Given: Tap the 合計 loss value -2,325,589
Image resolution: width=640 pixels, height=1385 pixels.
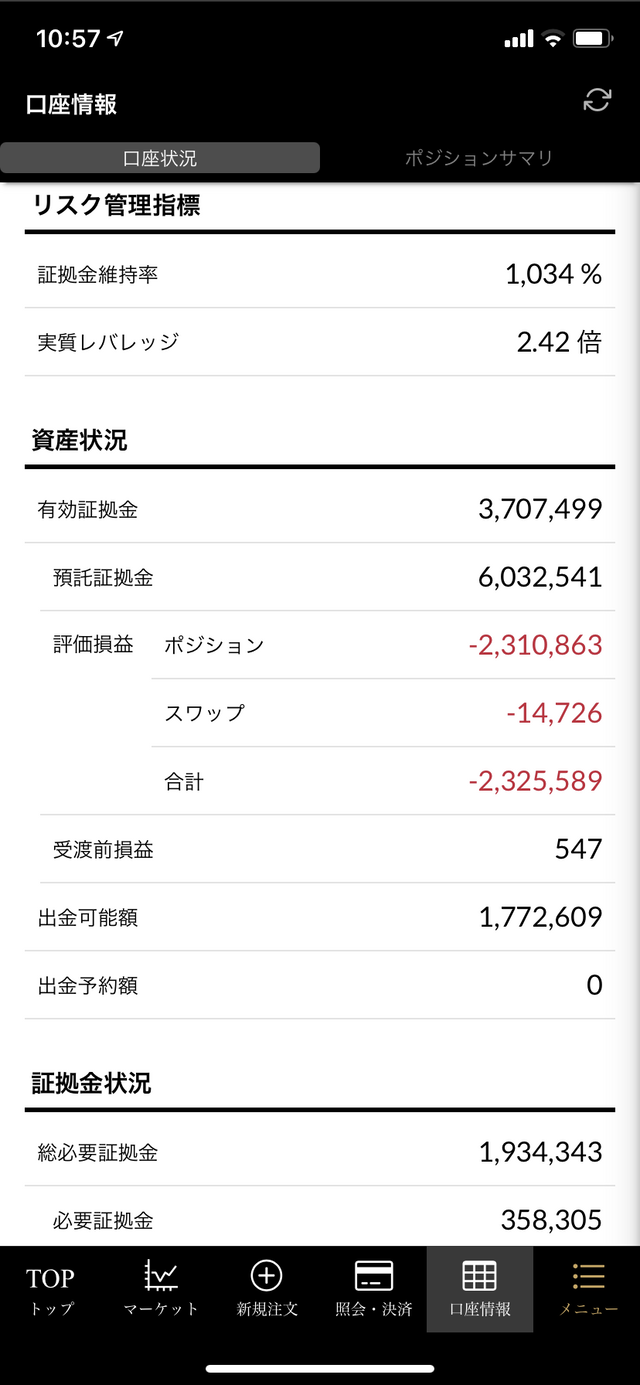Looking at the screenshot, I should pyautogui.click(x=535, y=781).
